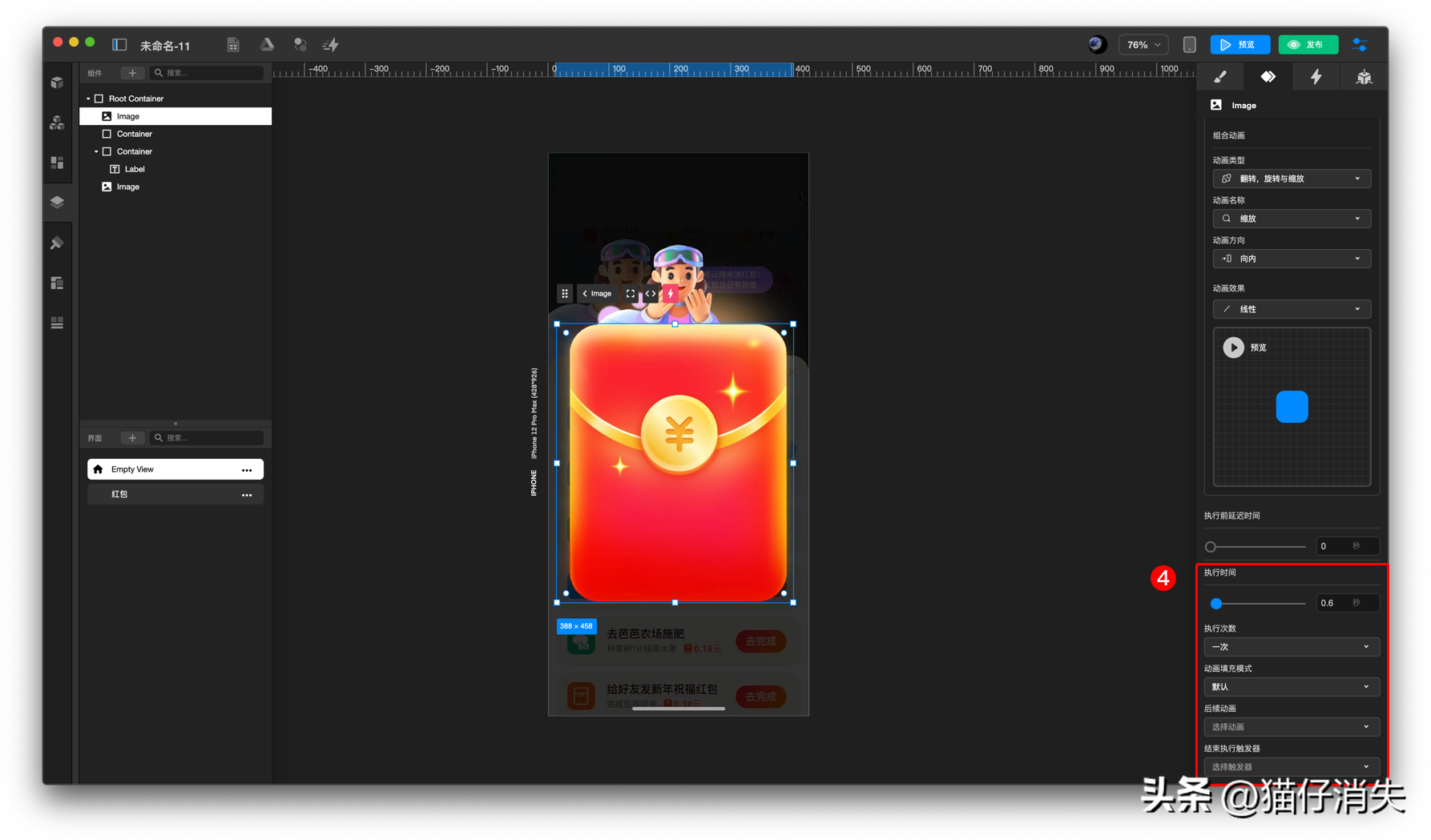
Task: Click the cloud drive triangle icon in the top toolbar
Action: [267, 45]
